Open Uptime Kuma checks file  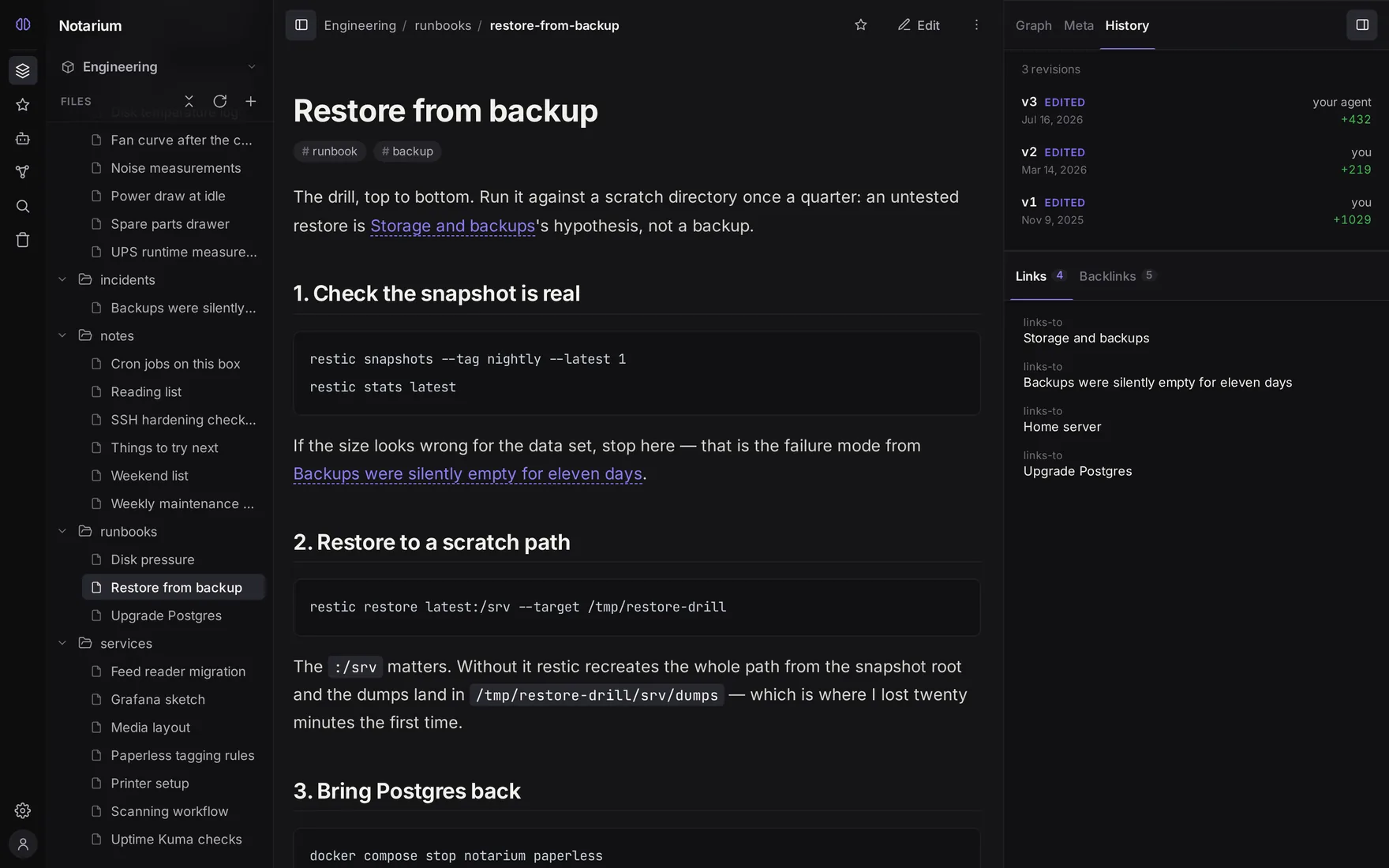click(174, 840)
